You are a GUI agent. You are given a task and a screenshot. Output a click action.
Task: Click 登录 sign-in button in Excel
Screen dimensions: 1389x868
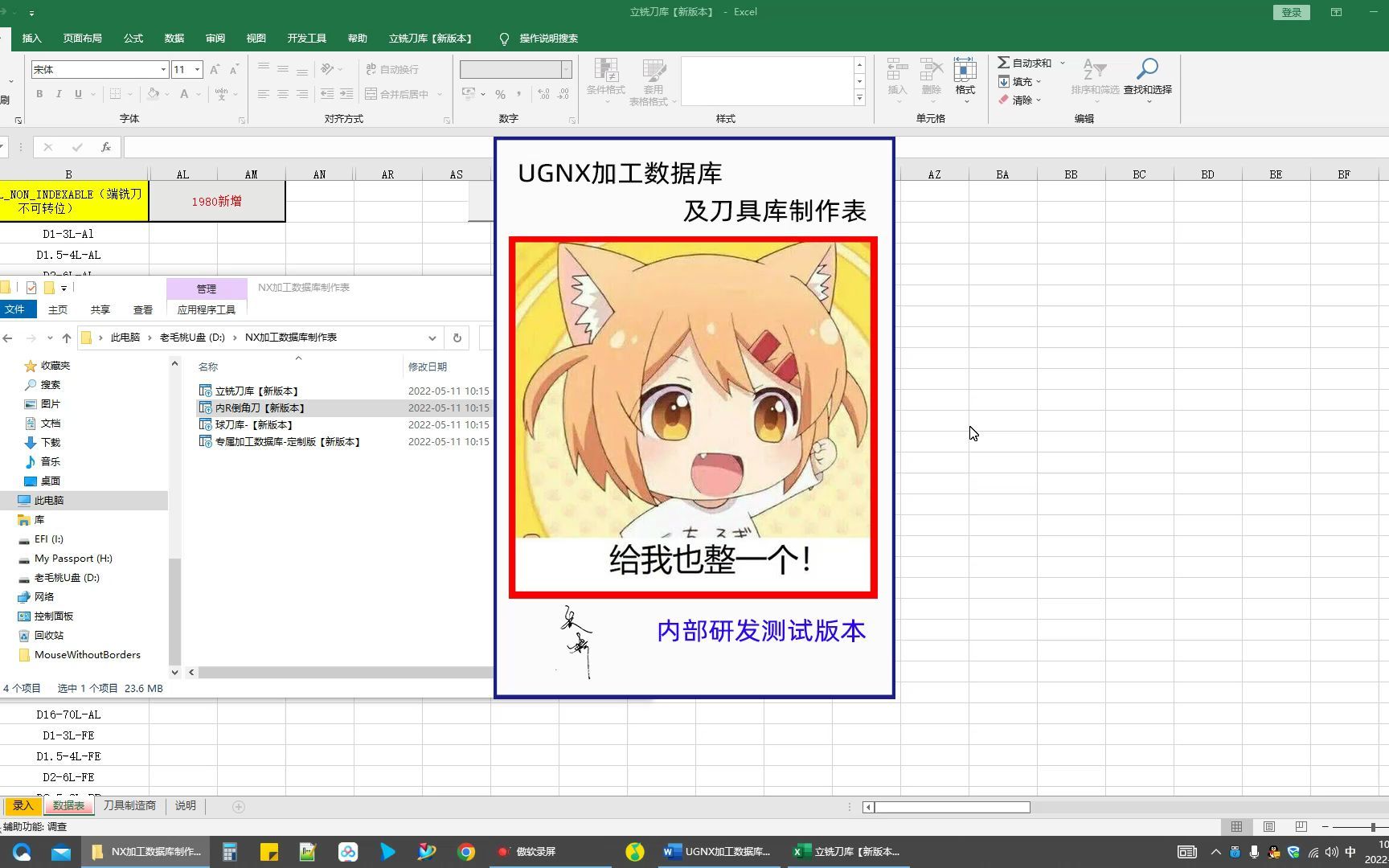(x=1292, y=12)
